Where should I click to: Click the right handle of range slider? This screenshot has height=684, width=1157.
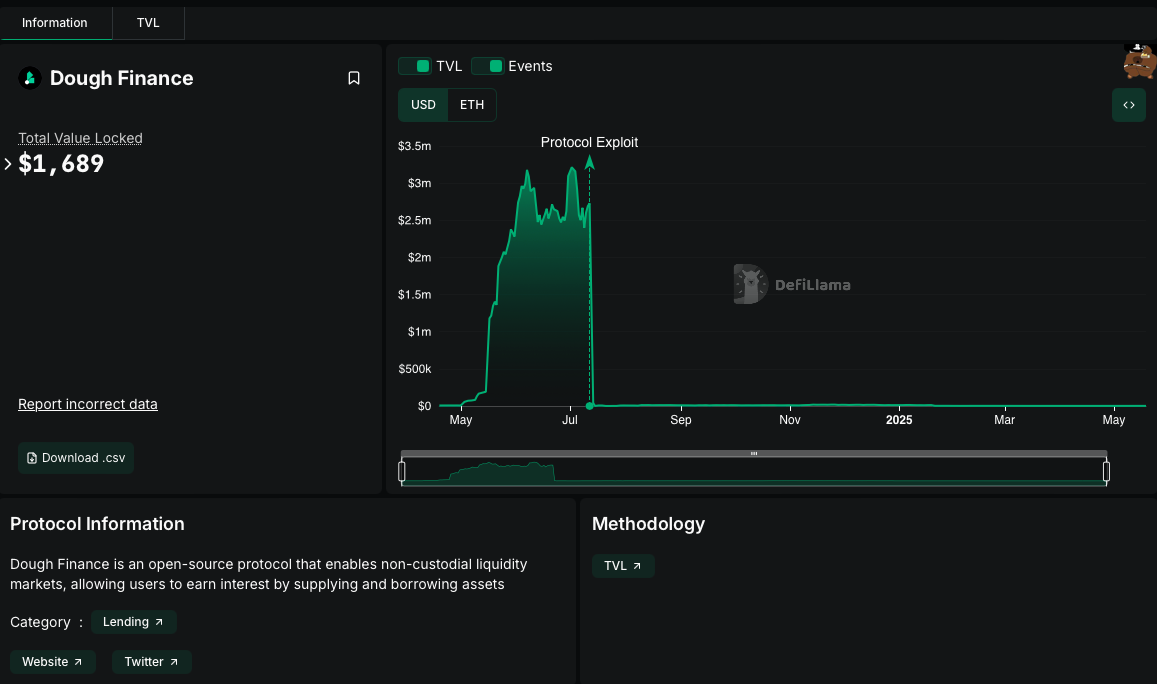pos(1106,471)
